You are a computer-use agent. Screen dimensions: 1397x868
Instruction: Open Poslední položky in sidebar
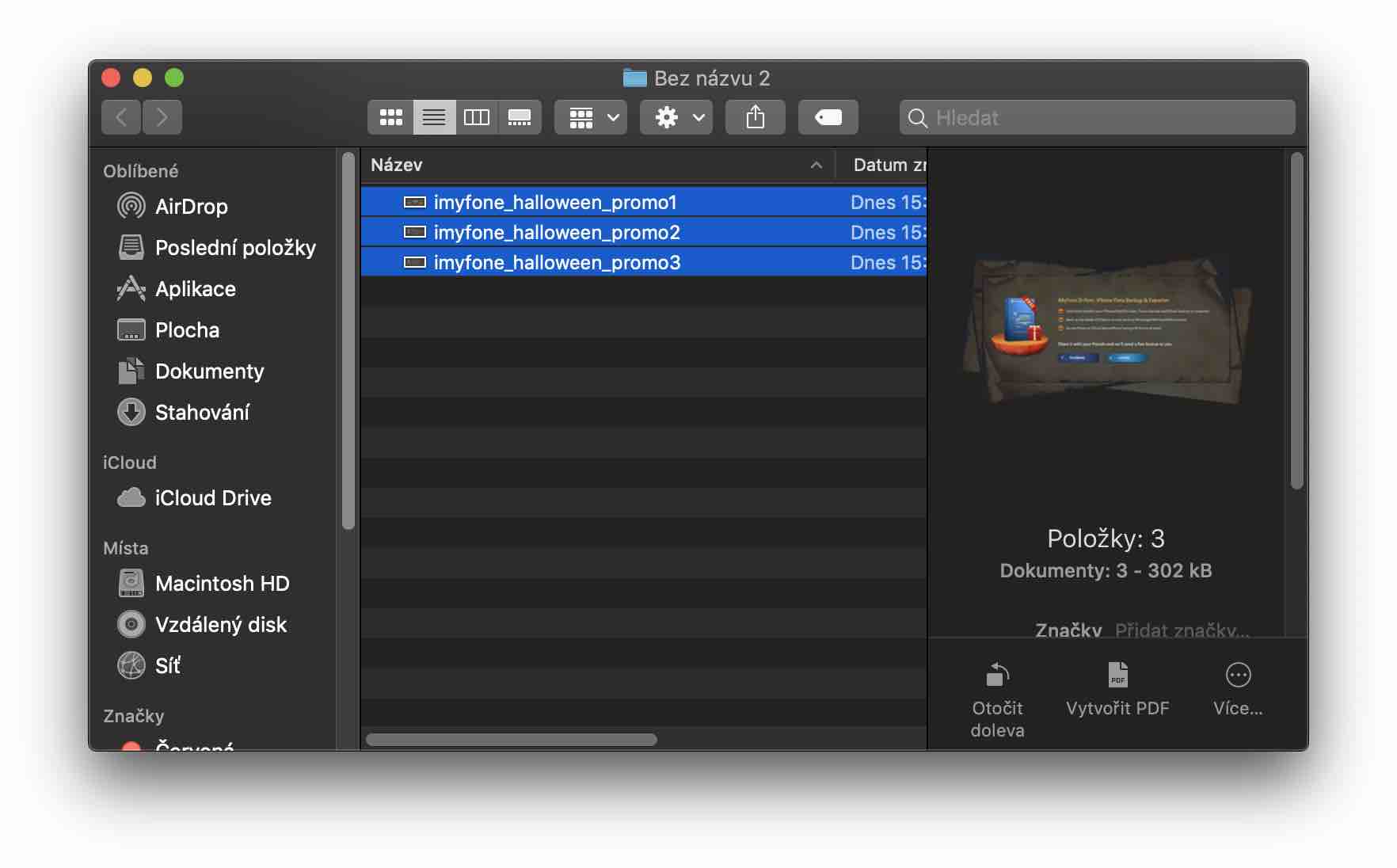point(235,248)
